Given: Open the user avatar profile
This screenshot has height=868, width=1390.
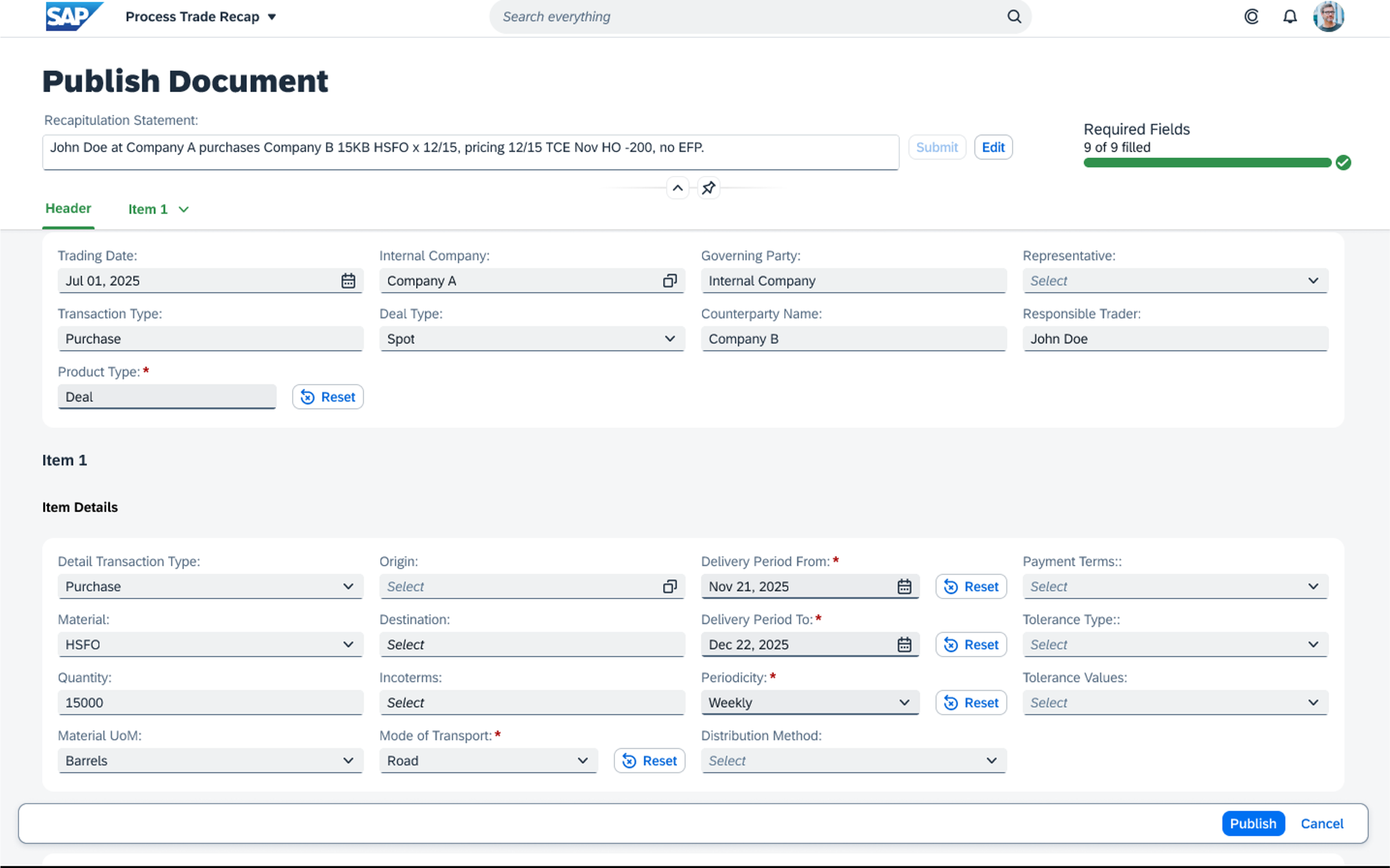Looking at the screenshot, I should pos(1328,17).
